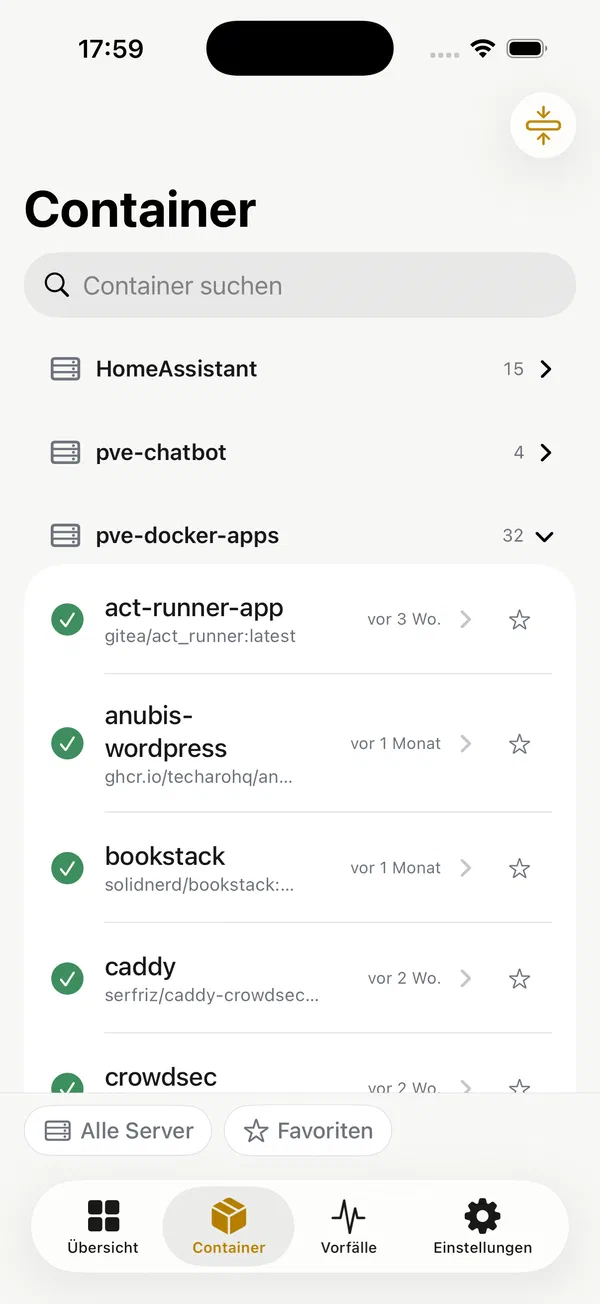Click the star icon in Favoriten filter
600x1304 pixels.
coord(256,1131)
